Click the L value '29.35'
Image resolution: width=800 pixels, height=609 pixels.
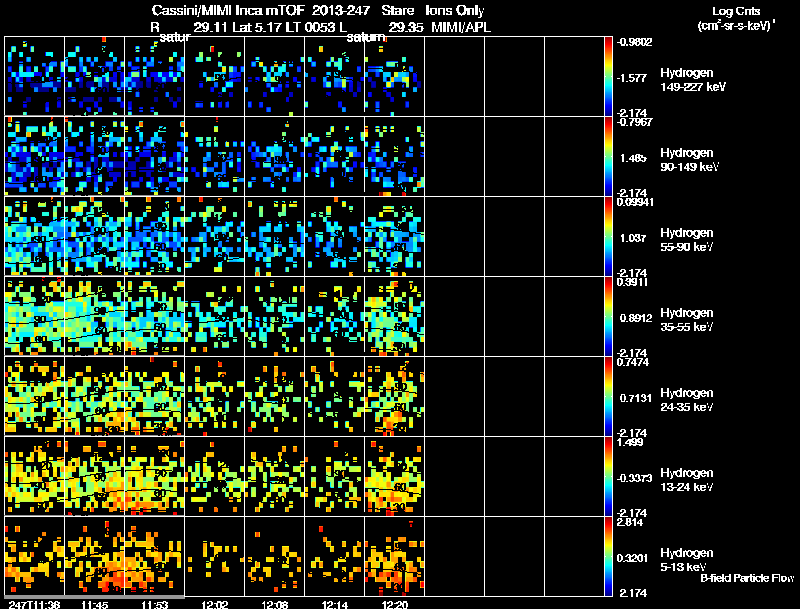[x=406, y=27]
